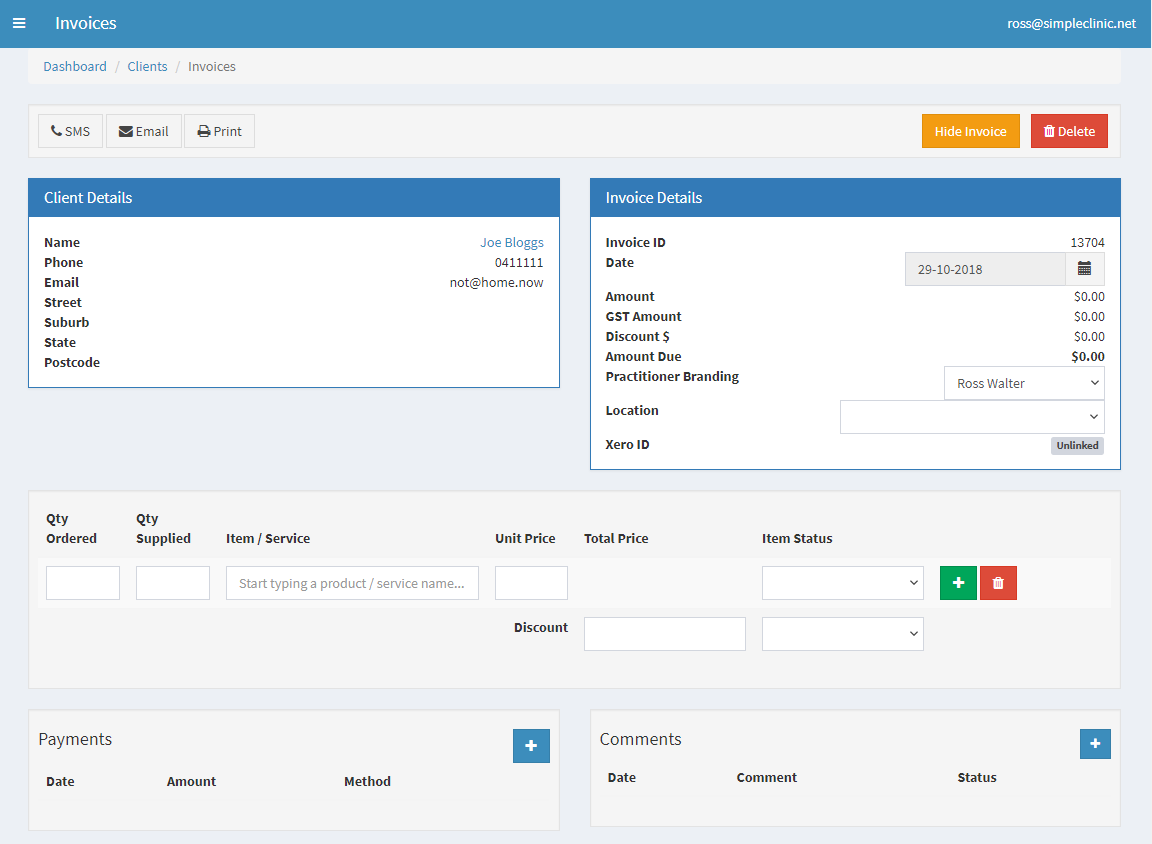Open Joe Bloggs client profile
The image size is (1152, 844).
(511, 242)
